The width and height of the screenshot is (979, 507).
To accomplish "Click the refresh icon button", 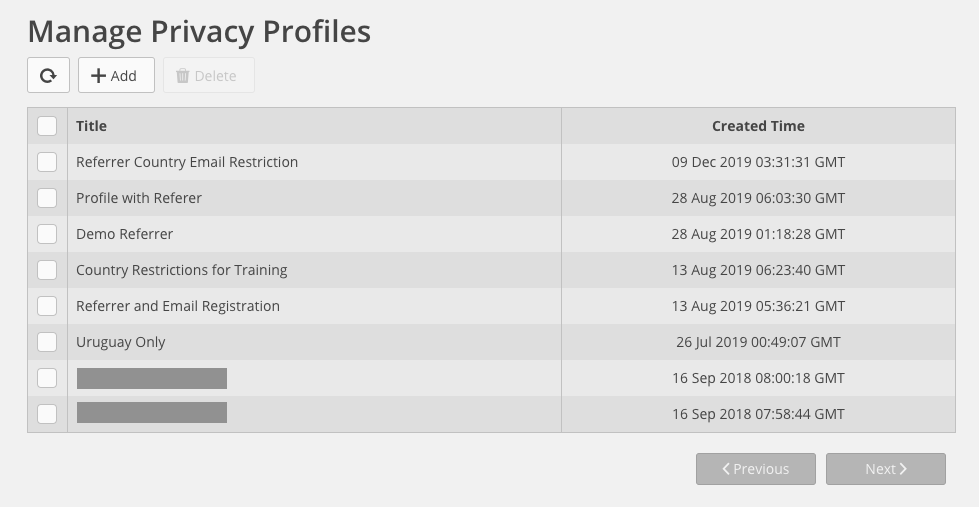I will [x=48, y=75].
